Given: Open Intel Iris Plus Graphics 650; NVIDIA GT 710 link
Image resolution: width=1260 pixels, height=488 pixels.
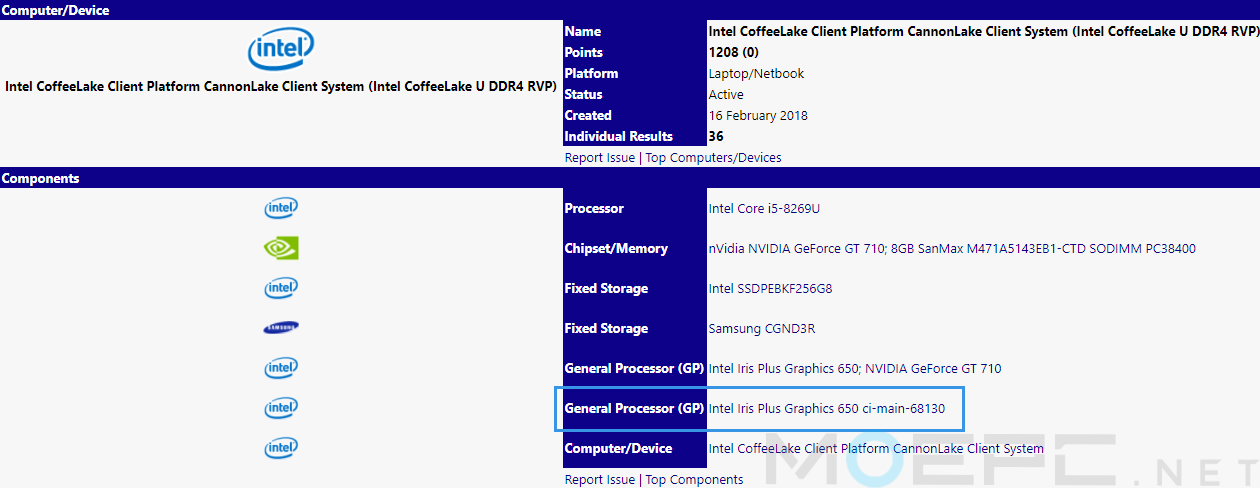Looking at the screenshot, I should tap(855, 369).
